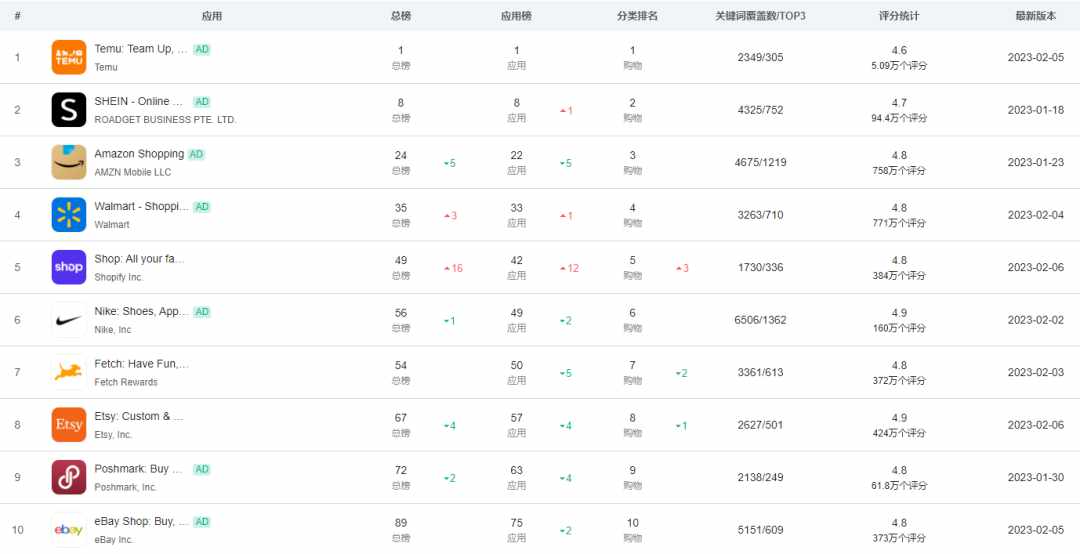Open Nike keyword coverage 6506/1362
The height and width of the screenshot is (554, 1080).
point(760,320)
